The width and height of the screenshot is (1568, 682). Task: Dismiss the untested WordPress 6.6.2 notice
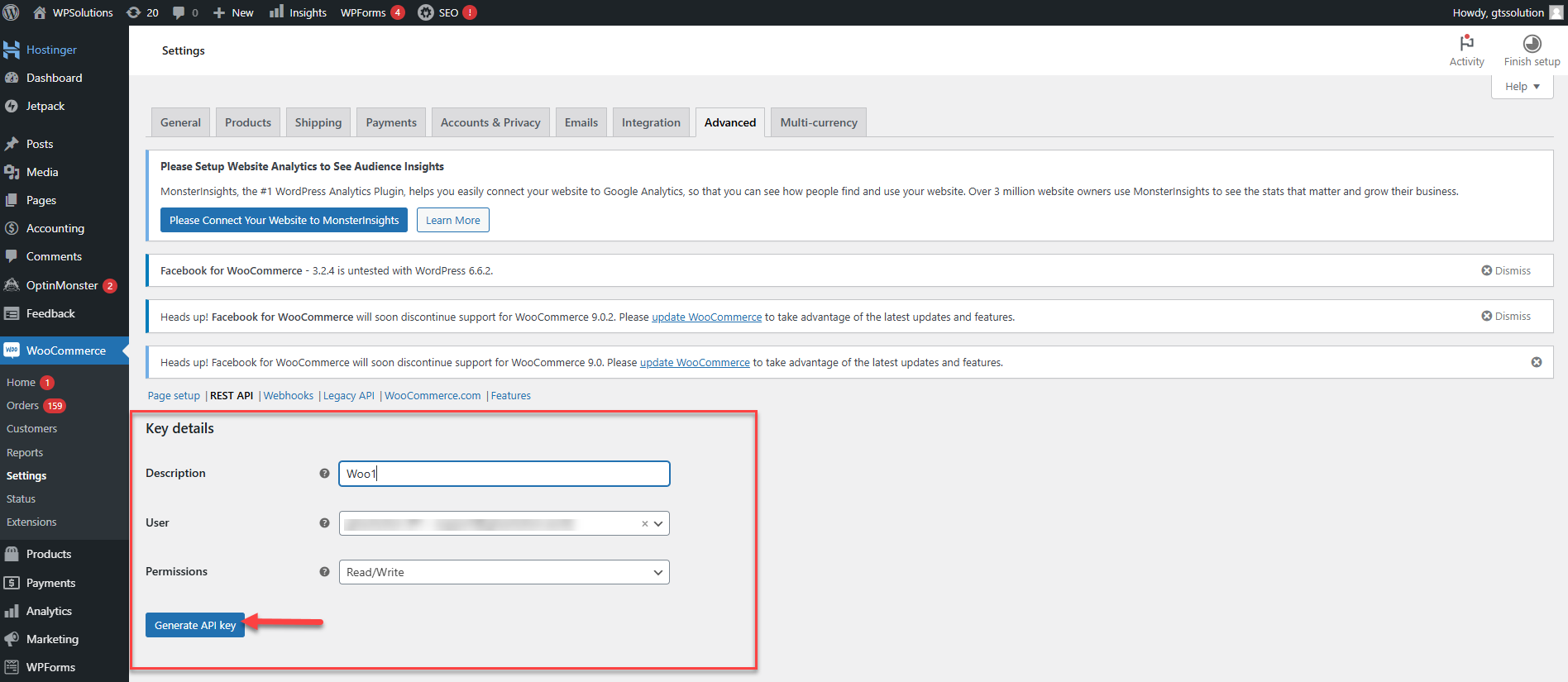(x=1505, y=270)
